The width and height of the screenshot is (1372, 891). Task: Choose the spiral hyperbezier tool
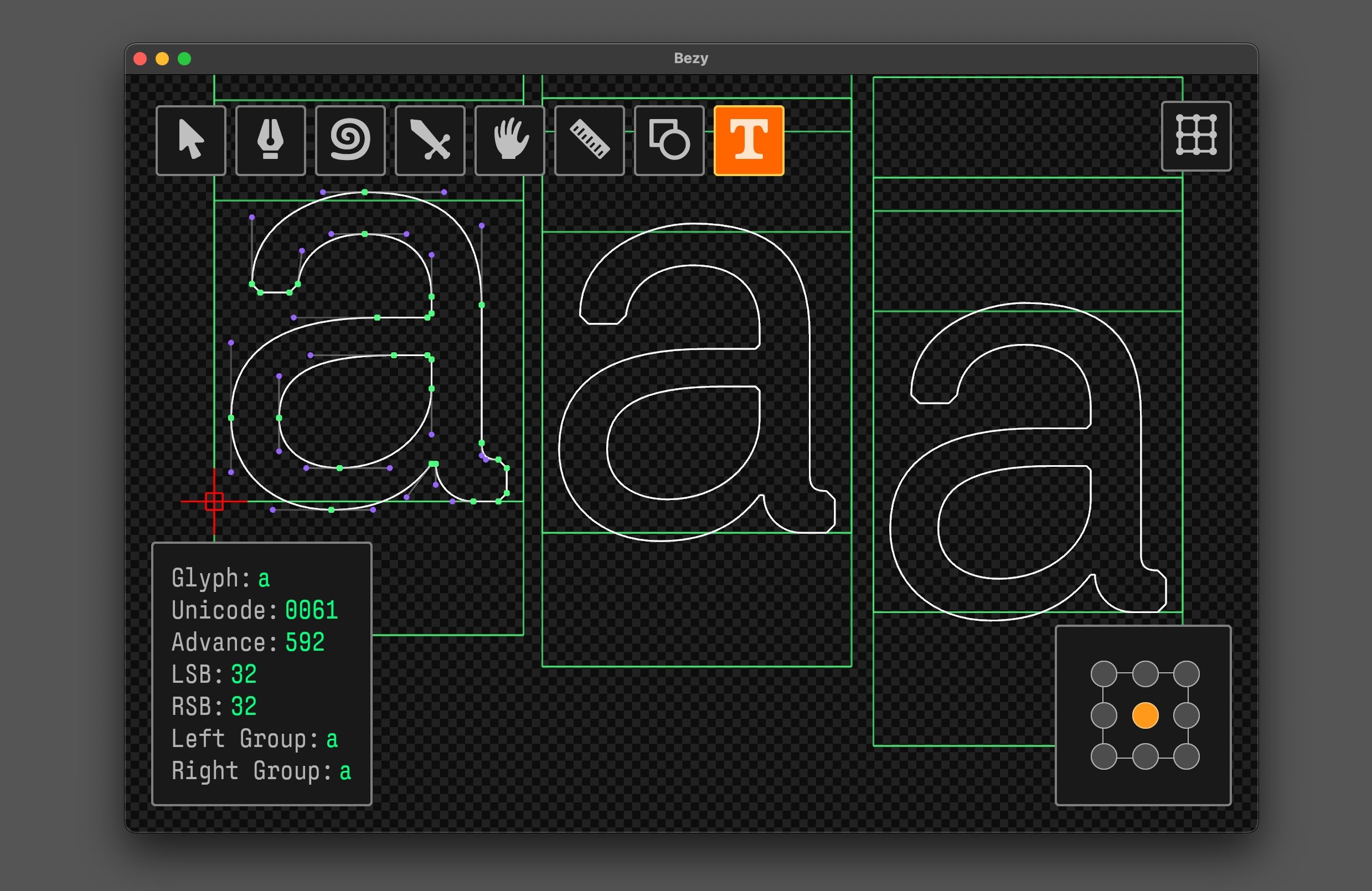(350, 140)
